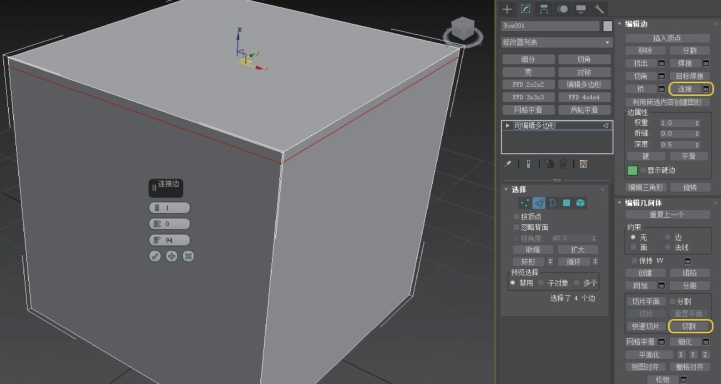
Task: Open the Hierarchy panel icon
Action: [x=544, y=9]
